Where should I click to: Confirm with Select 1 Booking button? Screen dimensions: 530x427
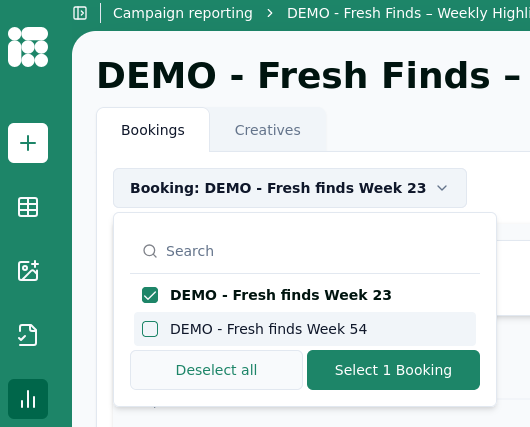[393, 370]
